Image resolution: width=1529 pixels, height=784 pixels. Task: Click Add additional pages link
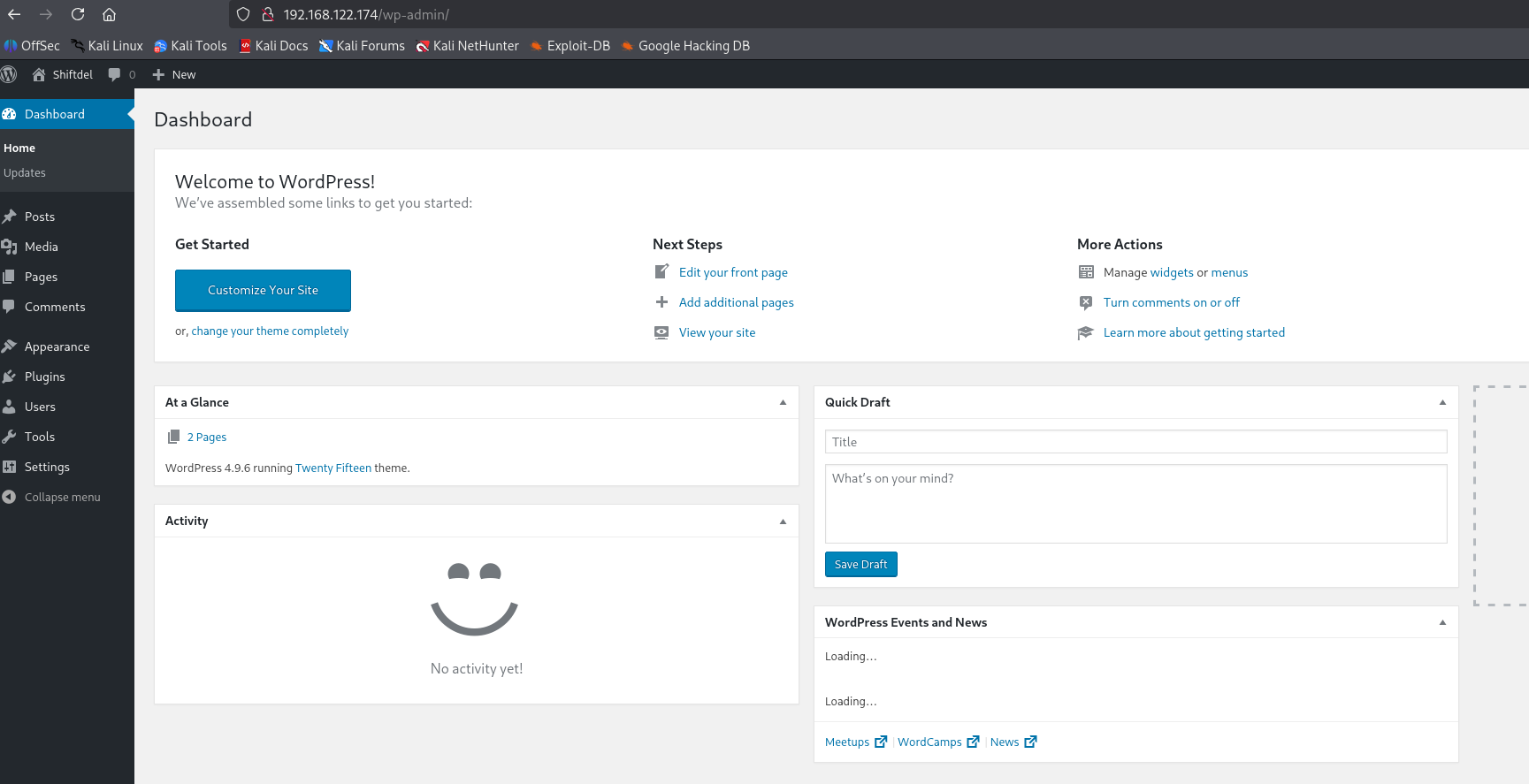(737, 302)
